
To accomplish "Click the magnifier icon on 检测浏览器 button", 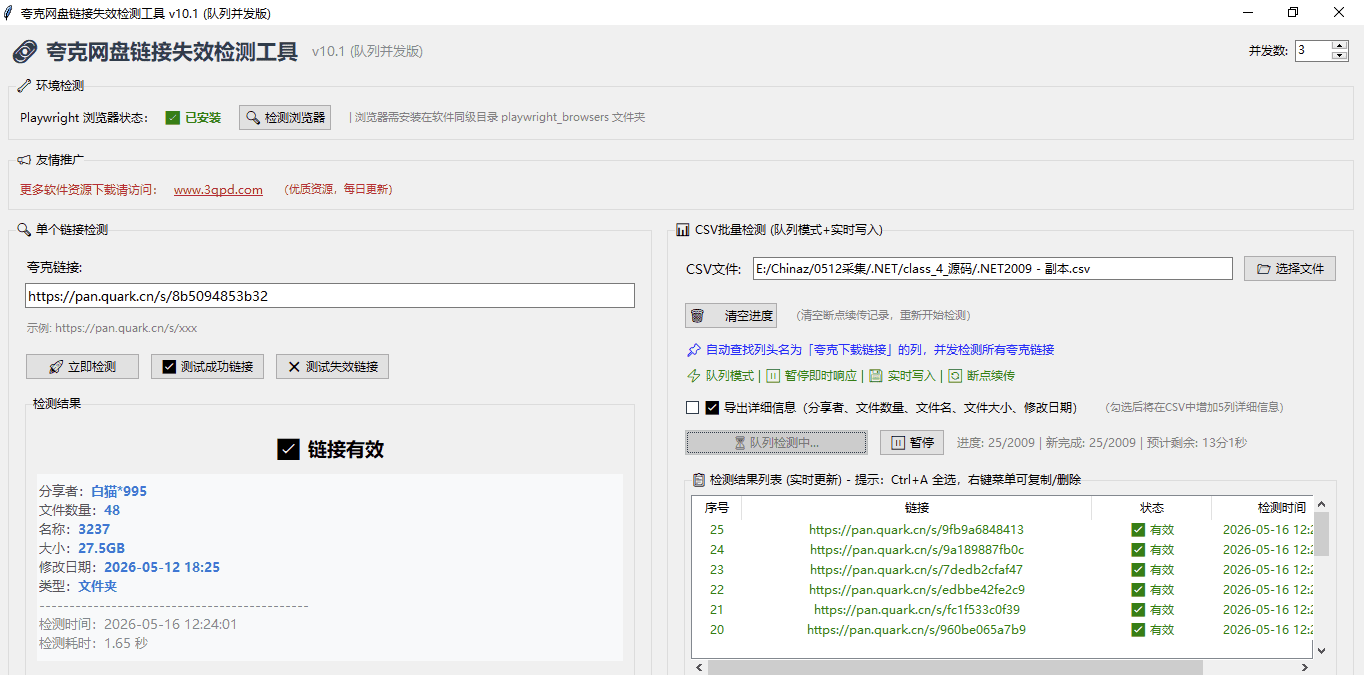I will [x=253, y=117].
